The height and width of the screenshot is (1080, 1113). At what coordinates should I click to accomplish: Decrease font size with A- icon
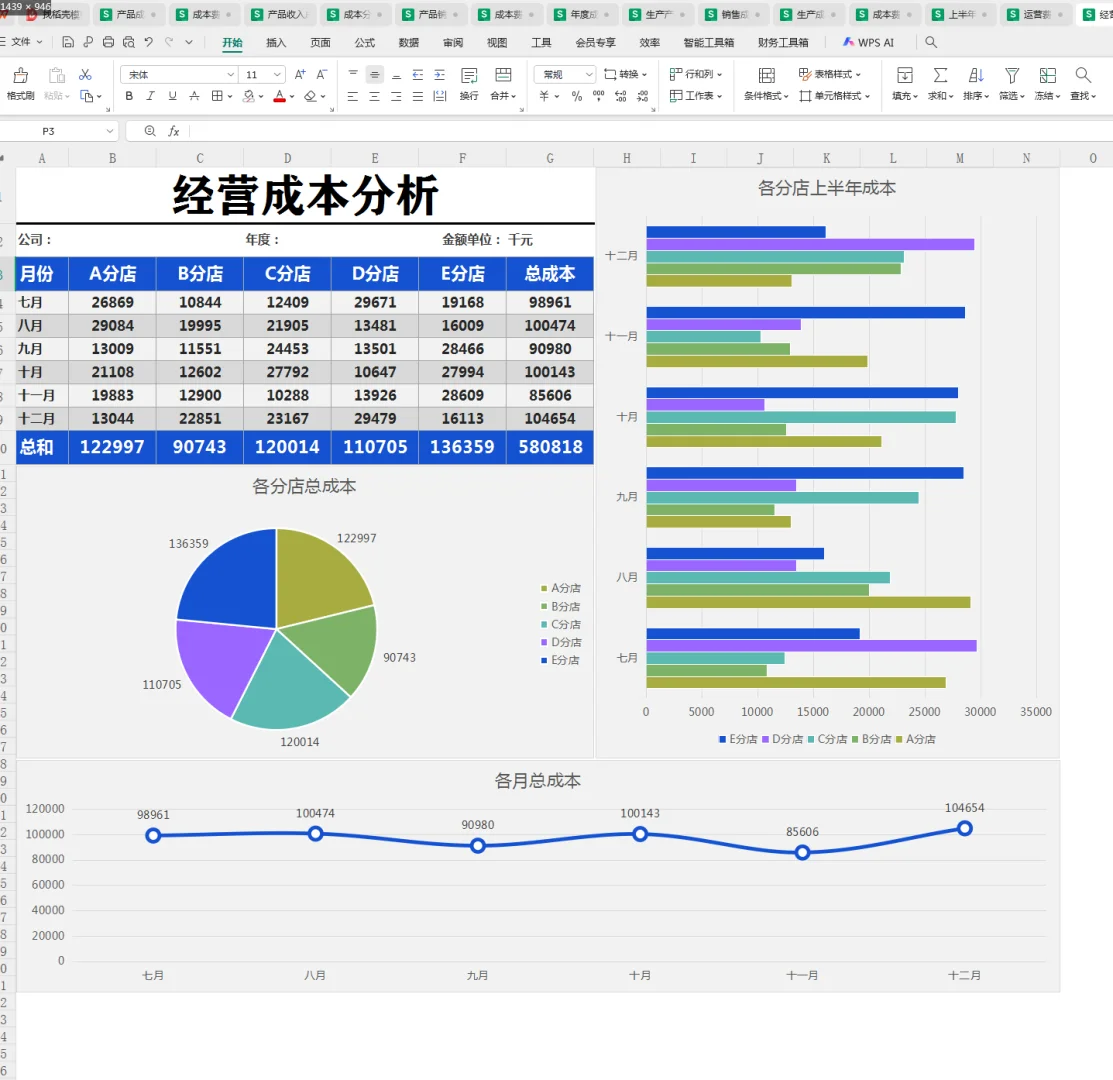point(322,75)
